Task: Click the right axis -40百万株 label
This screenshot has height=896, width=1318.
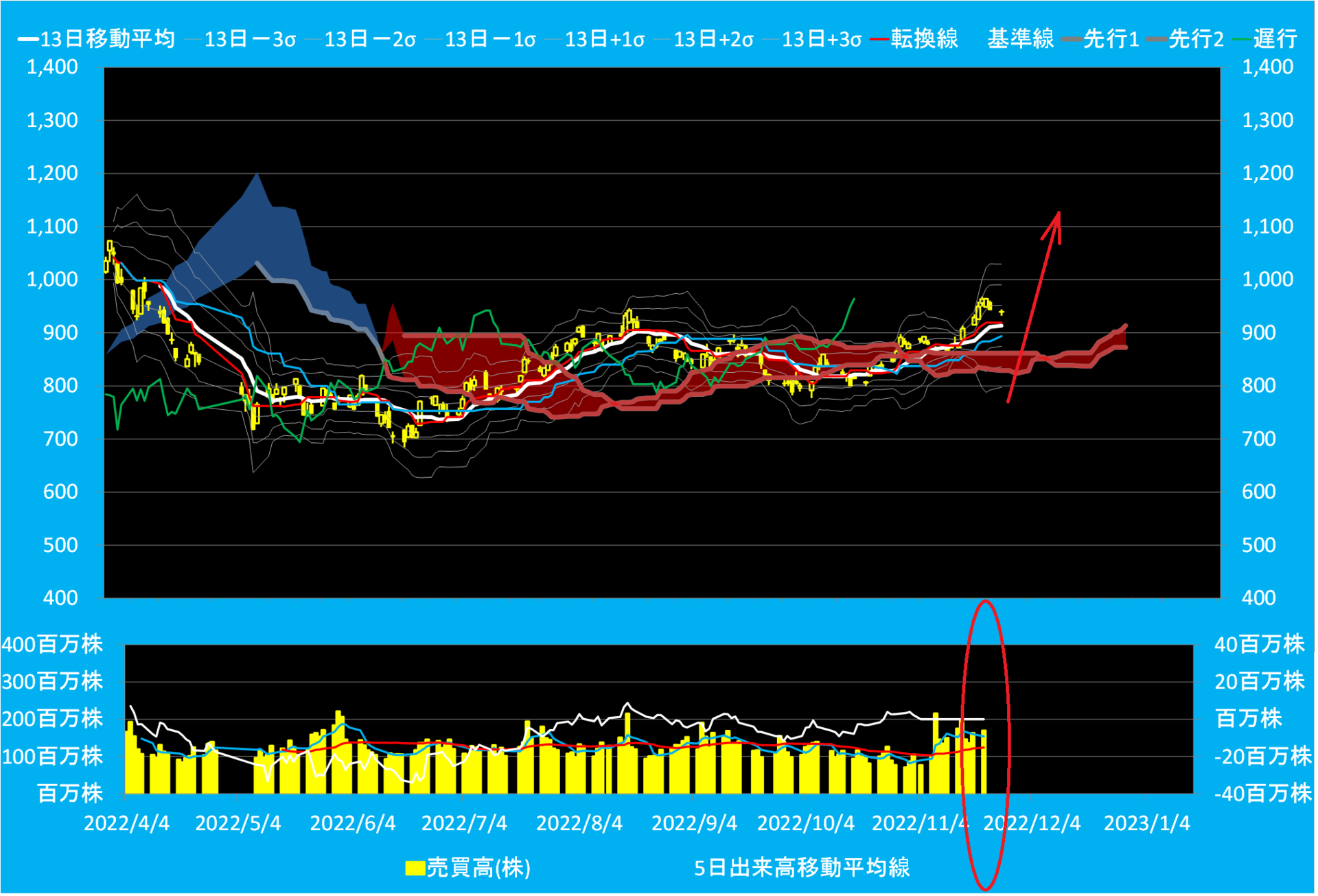Action: click(1263, 794)
